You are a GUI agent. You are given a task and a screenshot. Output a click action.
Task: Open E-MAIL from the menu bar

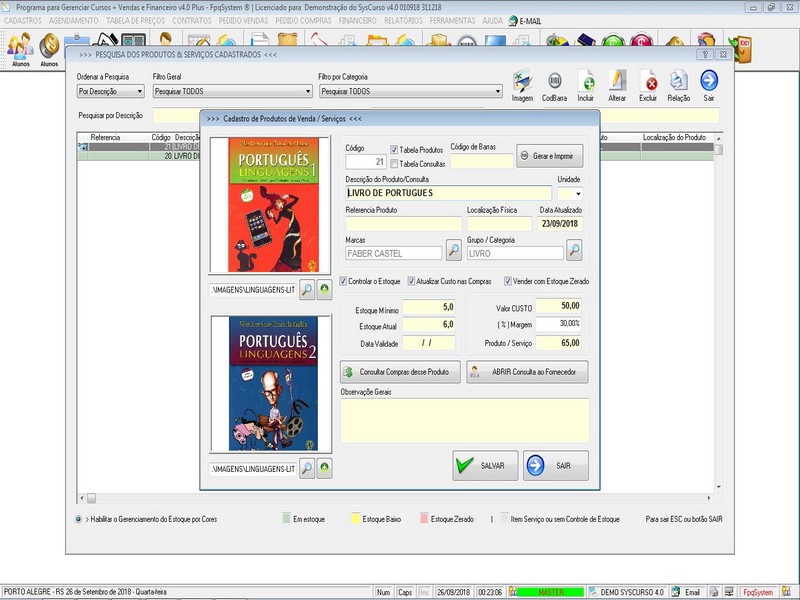pyautogui.click(x=525, y=21)
